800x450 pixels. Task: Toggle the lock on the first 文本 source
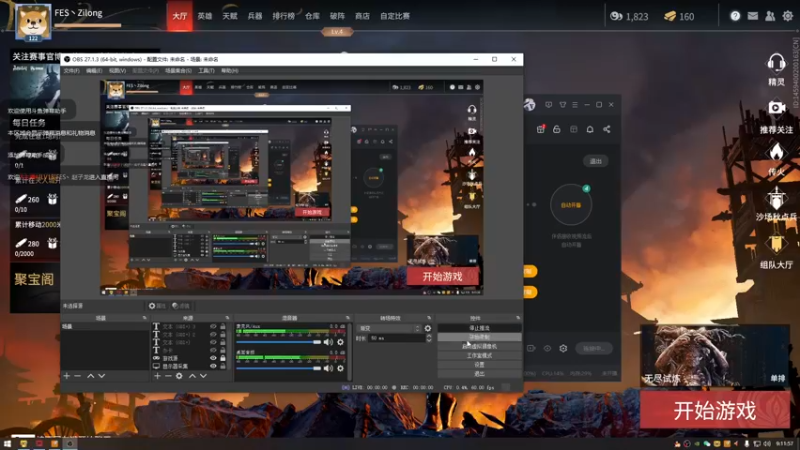pyautogui.click(x=222, y=327)
